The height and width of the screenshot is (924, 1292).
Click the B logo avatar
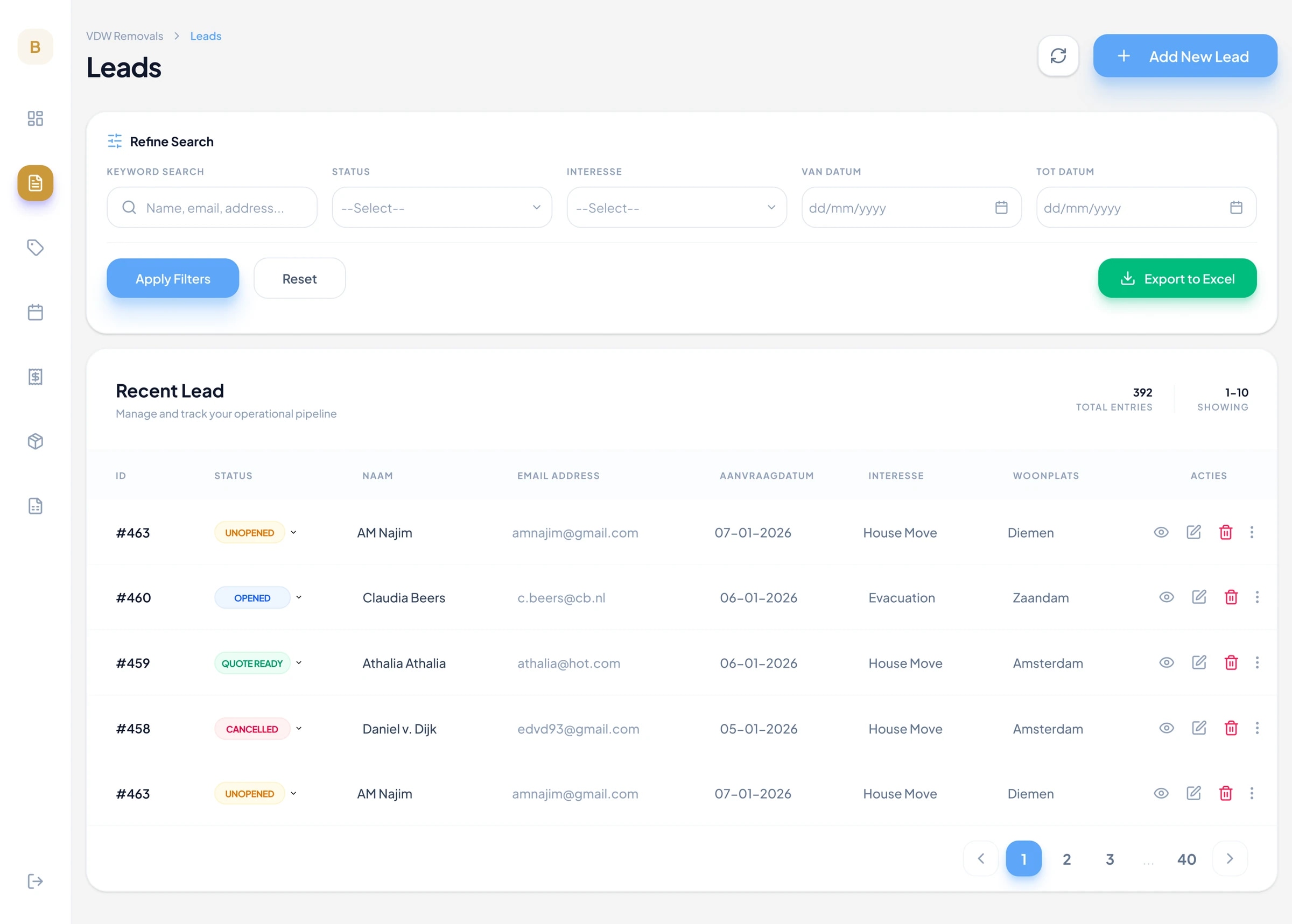(x=36, y=47)
